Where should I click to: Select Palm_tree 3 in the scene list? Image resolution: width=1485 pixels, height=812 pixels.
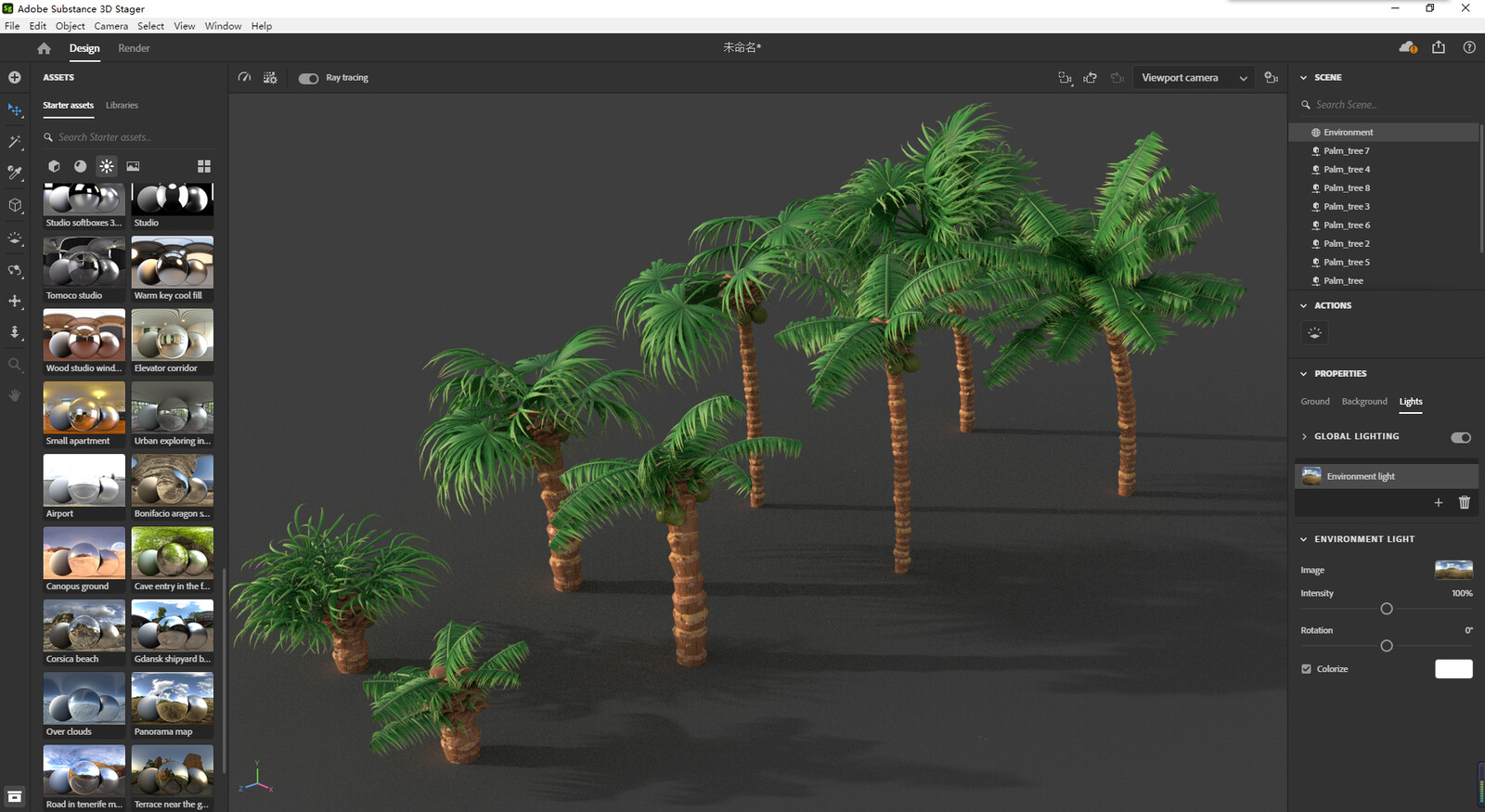pos(1383,207)
